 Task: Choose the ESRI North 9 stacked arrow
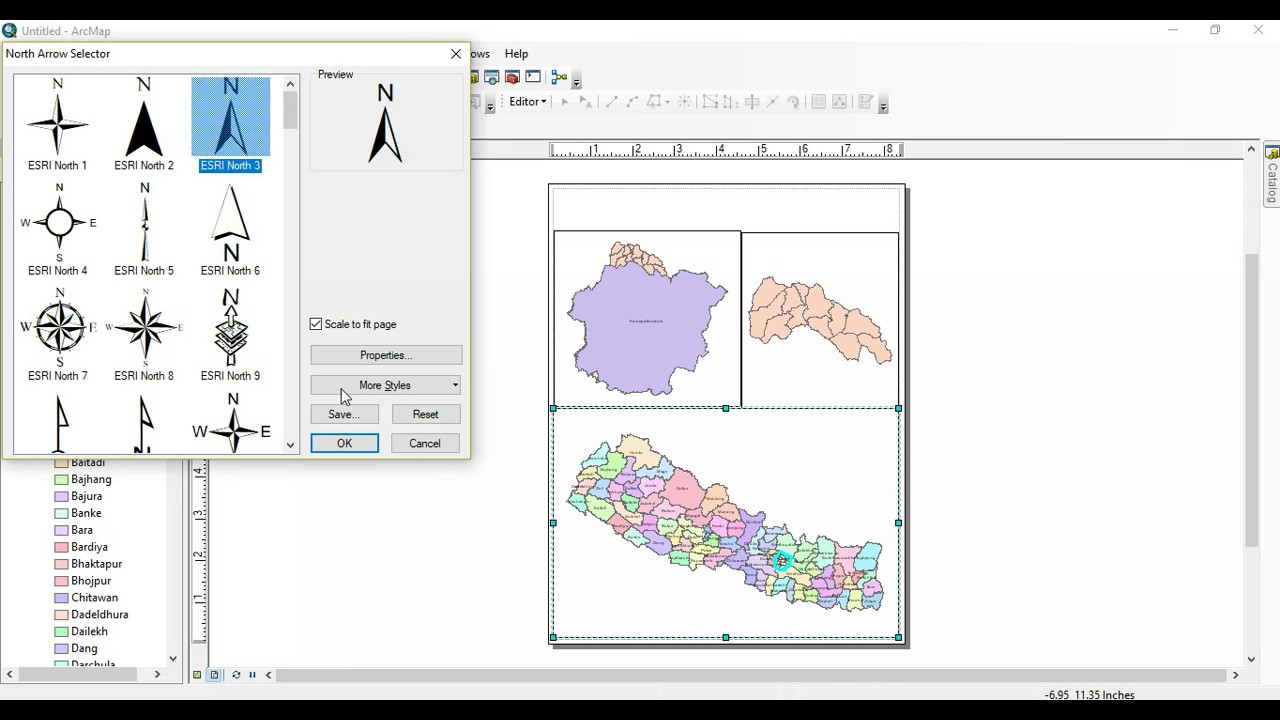point(230,335)
